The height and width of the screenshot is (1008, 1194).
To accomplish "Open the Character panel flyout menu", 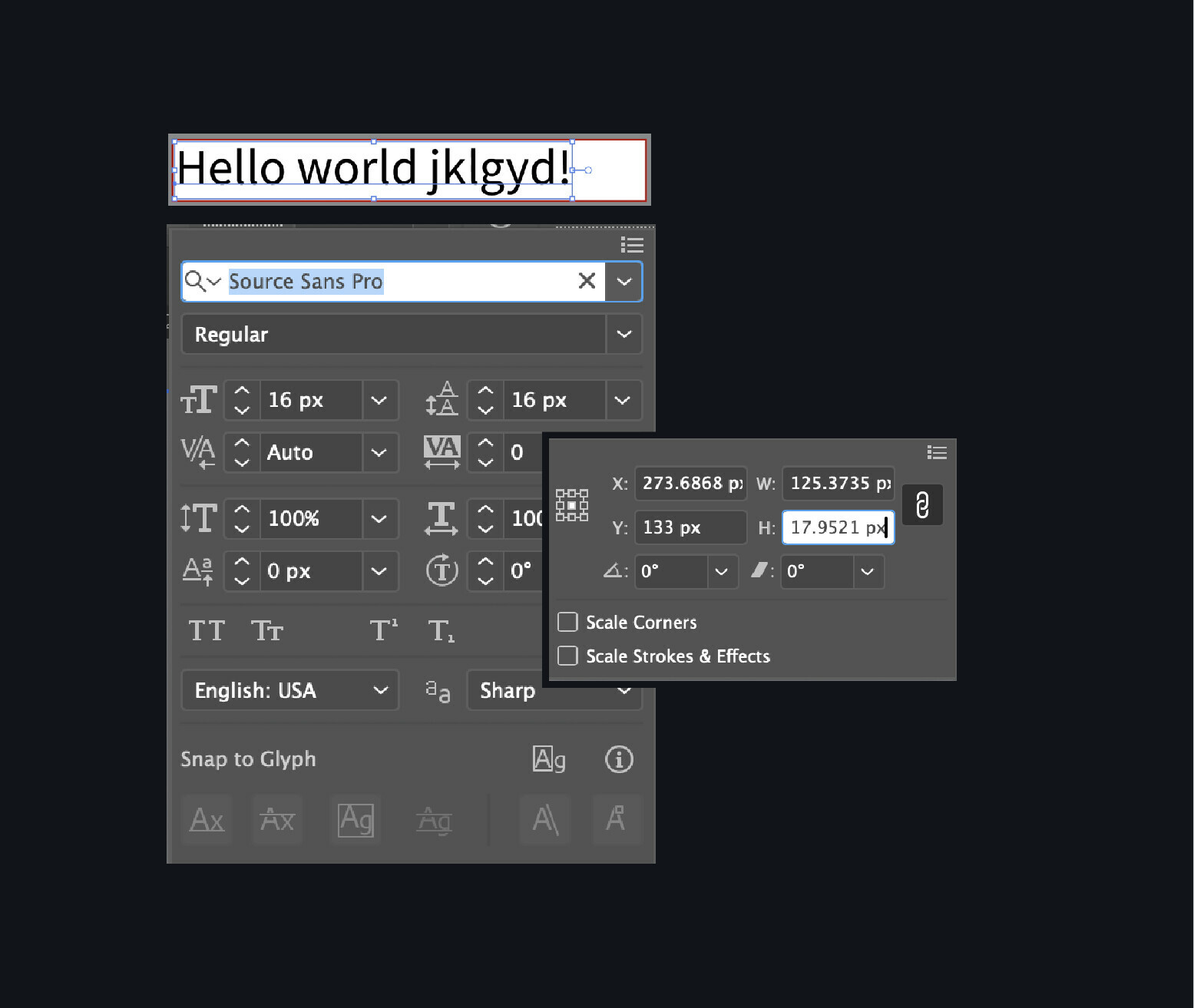I will click(632, 245).
